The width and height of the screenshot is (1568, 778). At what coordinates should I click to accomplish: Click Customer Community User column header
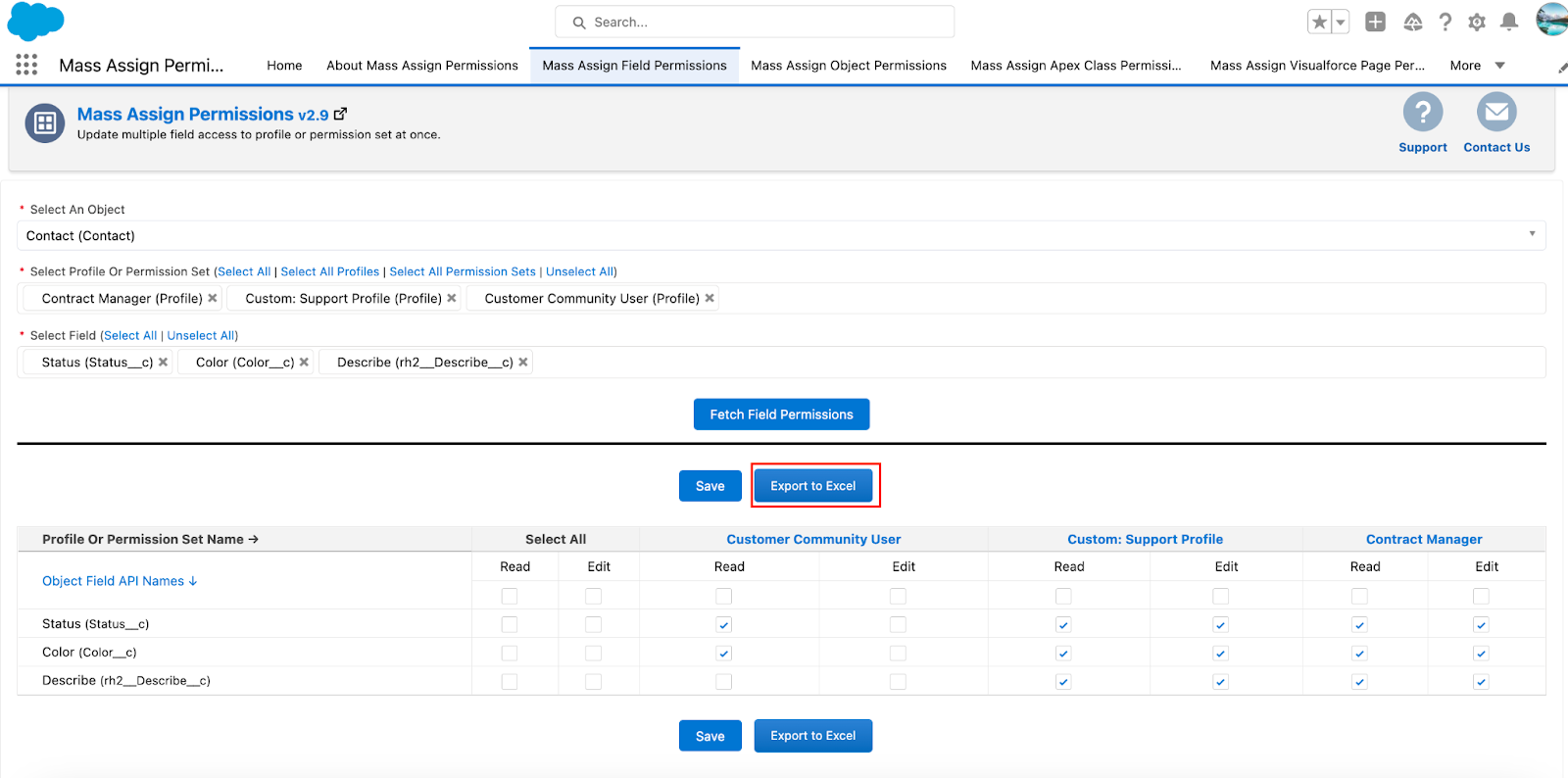click(813, 539)
